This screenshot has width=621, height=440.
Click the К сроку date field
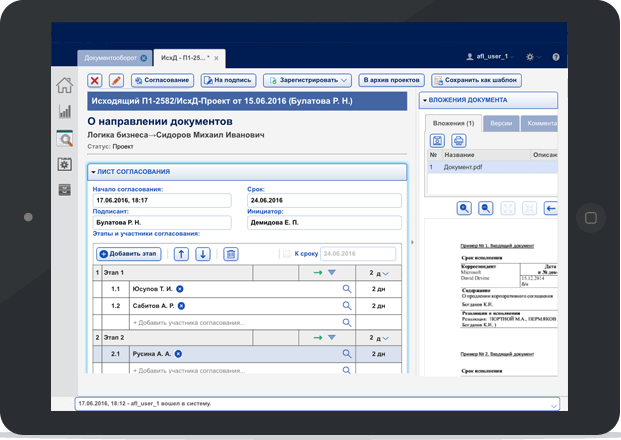358,254
